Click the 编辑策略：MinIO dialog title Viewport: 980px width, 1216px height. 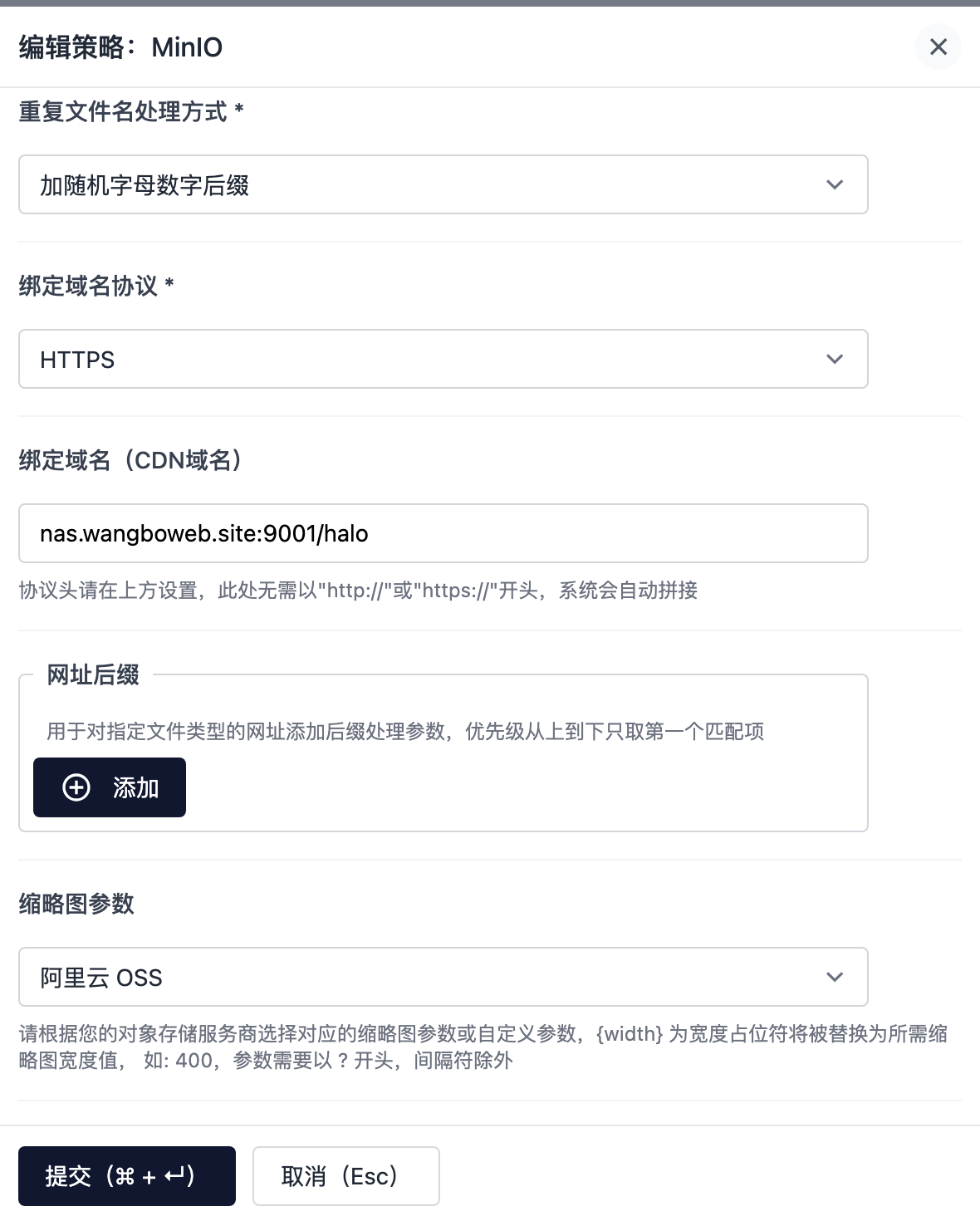point(121,47)
